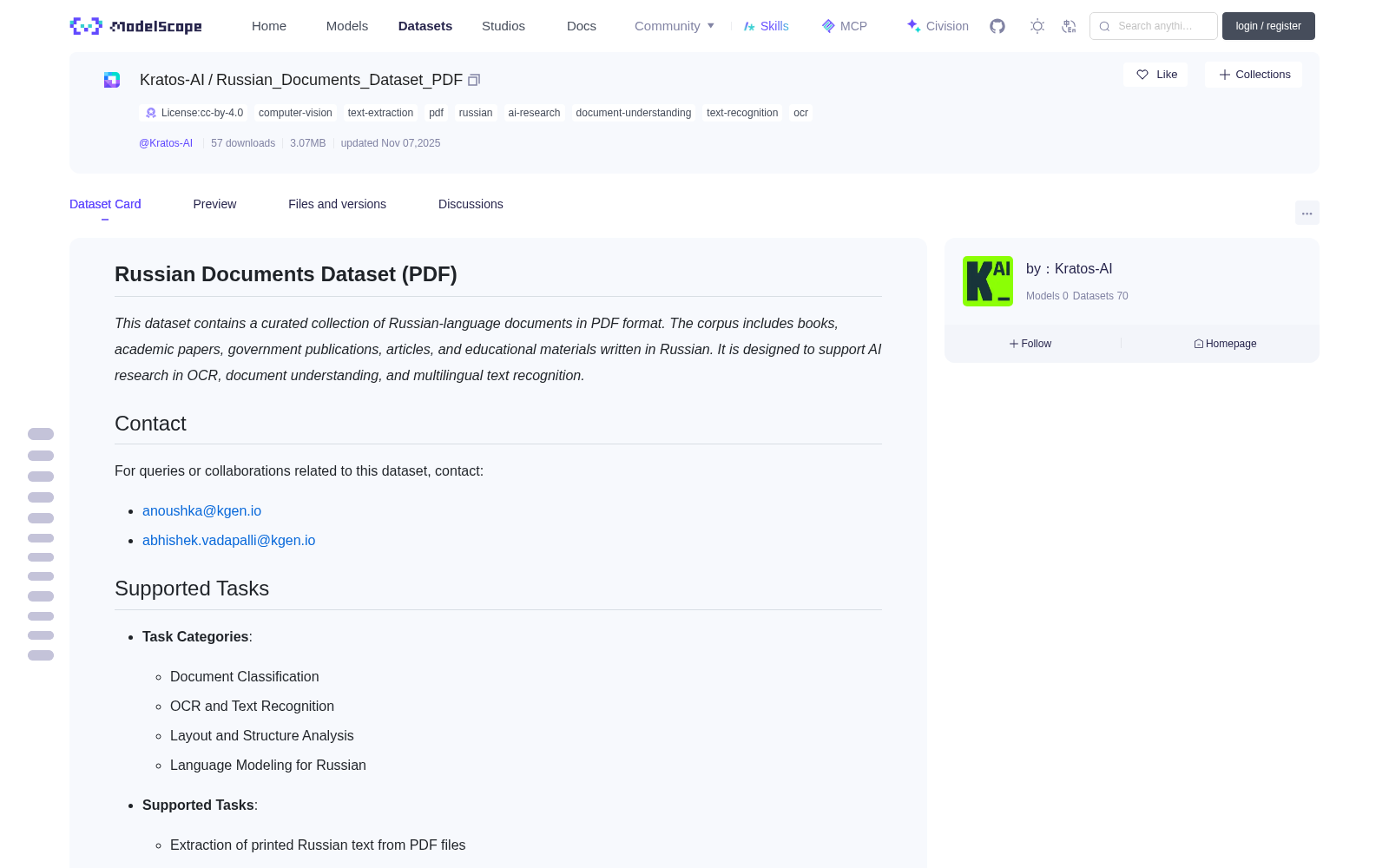Click the Skills icon link

click(766, 26)
